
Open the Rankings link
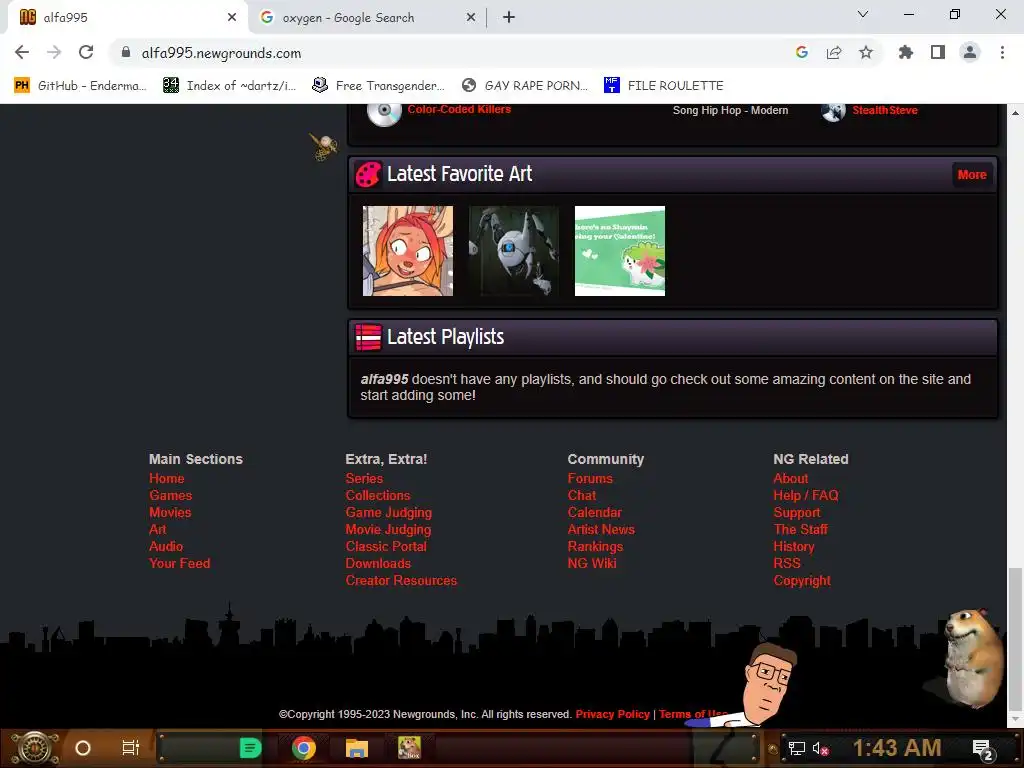pos(595,546)
